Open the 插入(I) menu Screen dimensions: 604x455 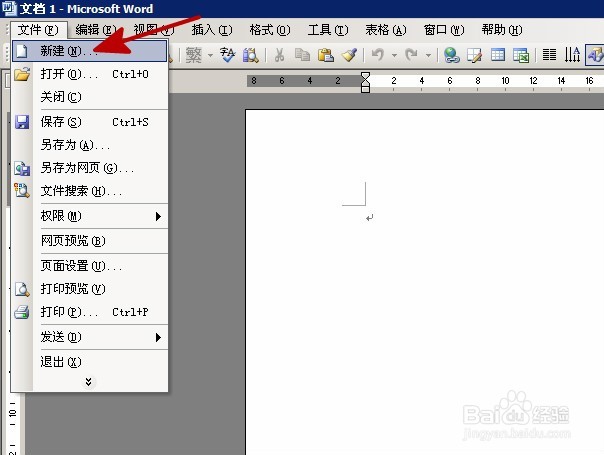coord(212,30)
